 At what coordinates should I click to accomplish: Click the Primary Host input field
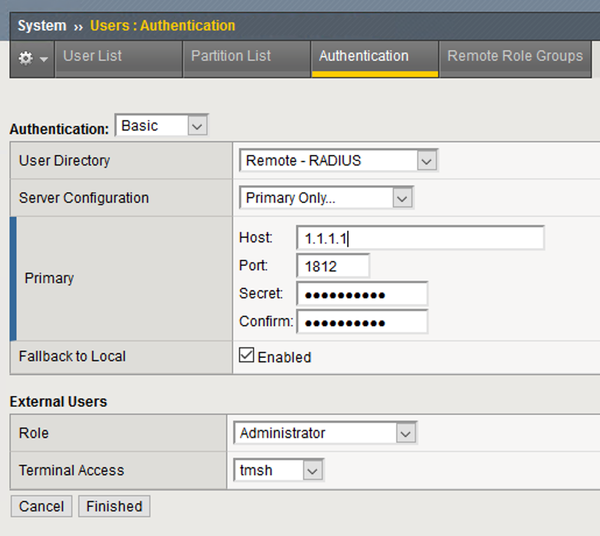click(x=420, y=238)
